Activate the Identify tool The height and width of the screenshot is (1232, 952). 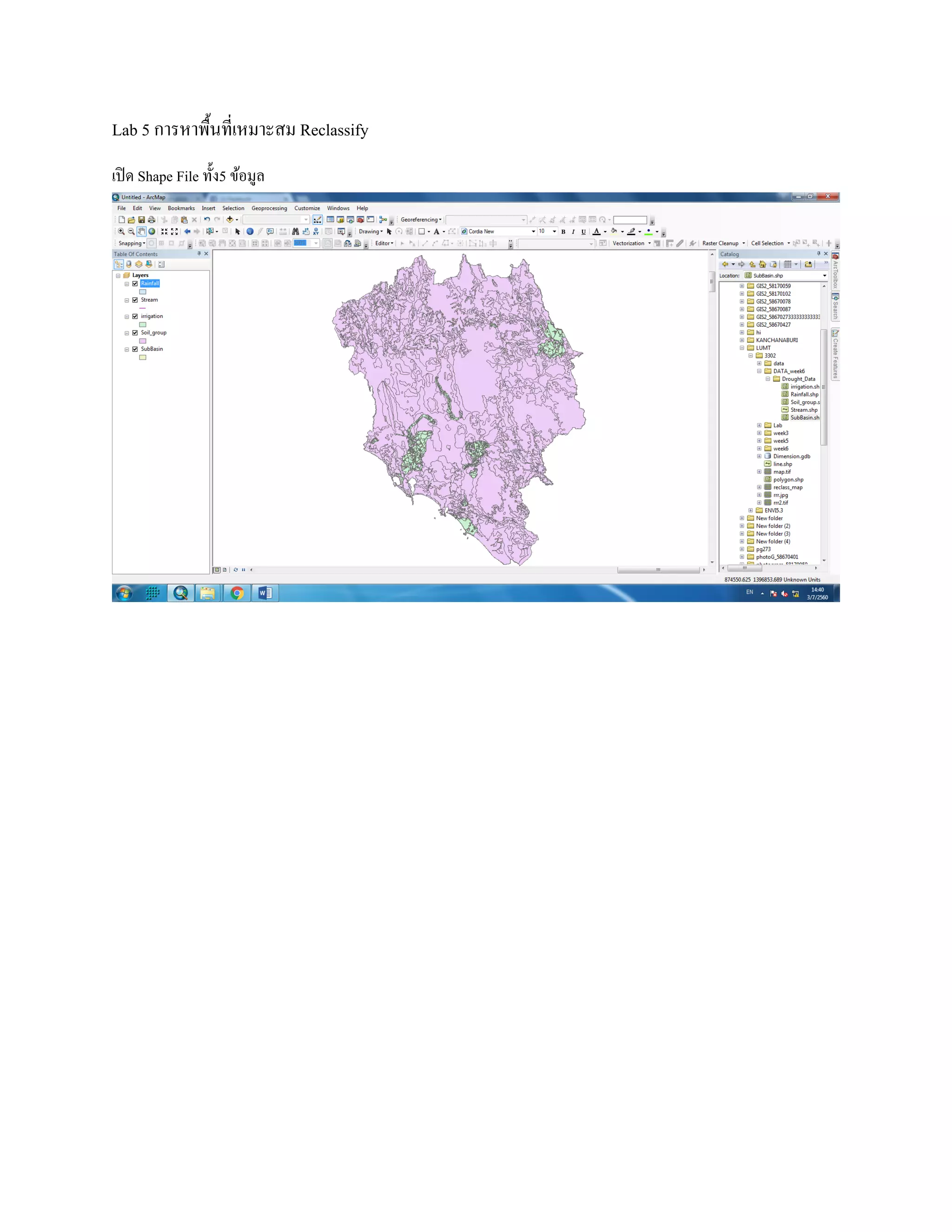(x=250, y=231)
